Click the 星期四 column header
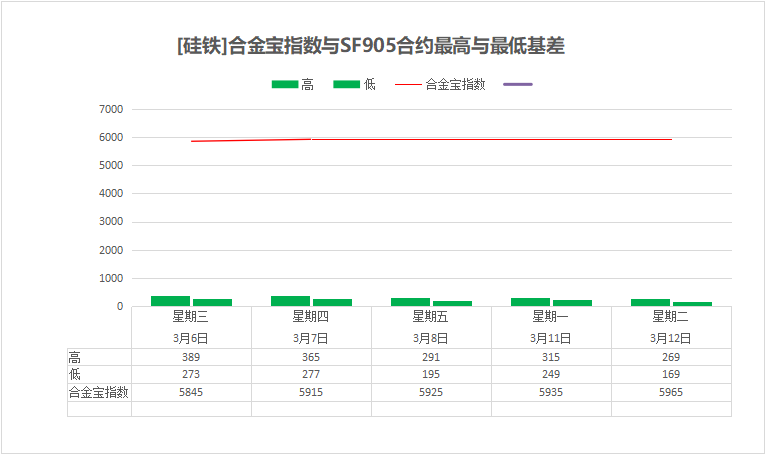766x455 pixels. (311, 317)
